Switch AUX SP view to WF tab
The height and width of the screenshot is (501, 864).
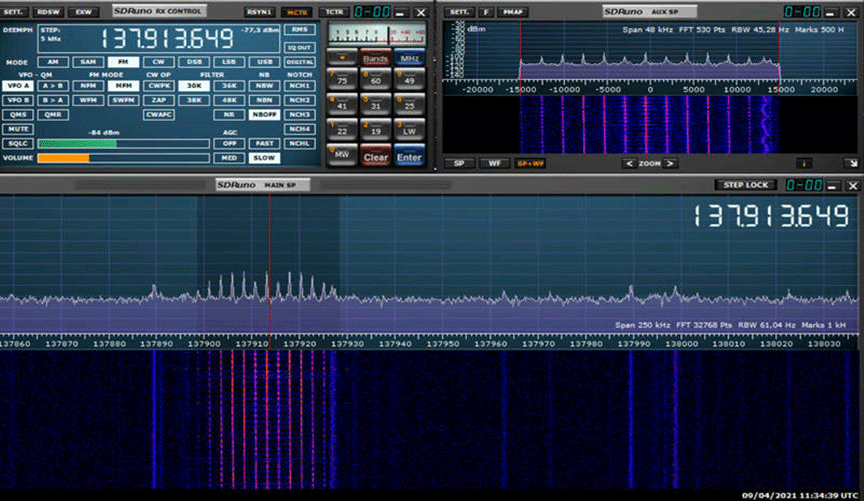pos(494,164)
